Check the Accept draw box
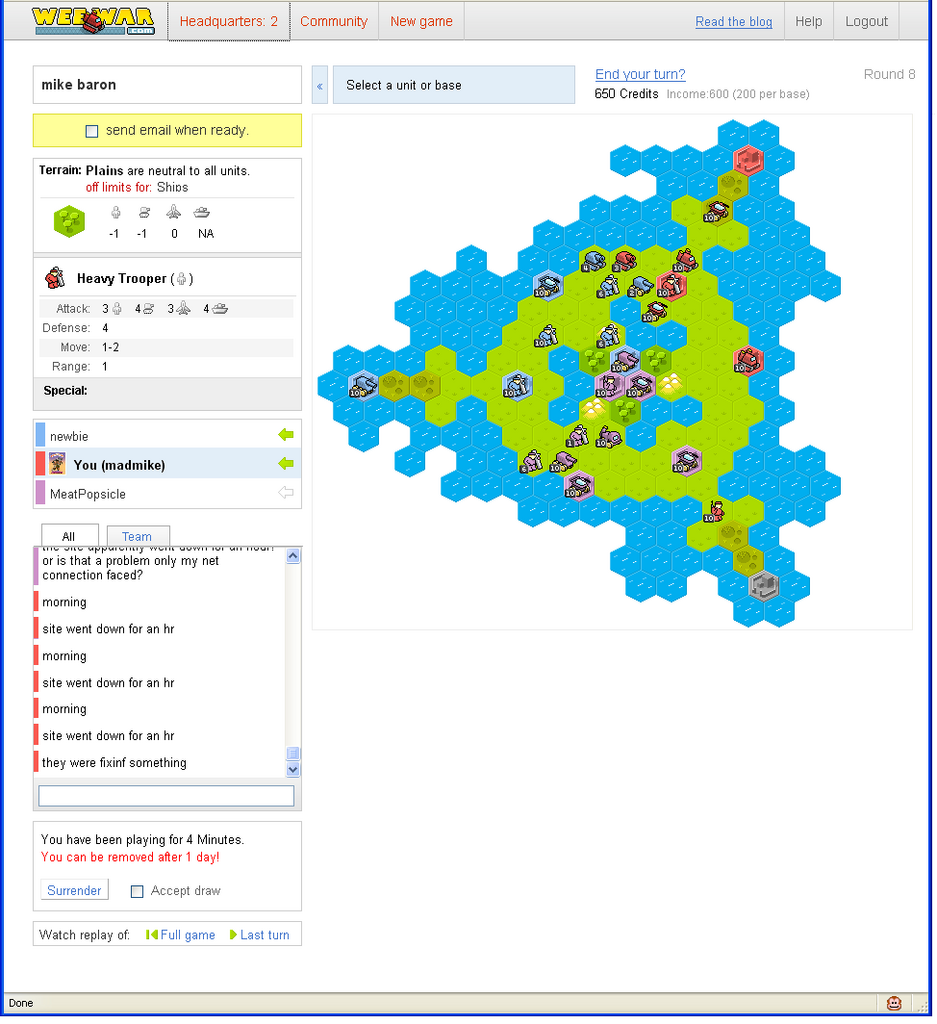The image size is (937, 1024). point(138,891)
